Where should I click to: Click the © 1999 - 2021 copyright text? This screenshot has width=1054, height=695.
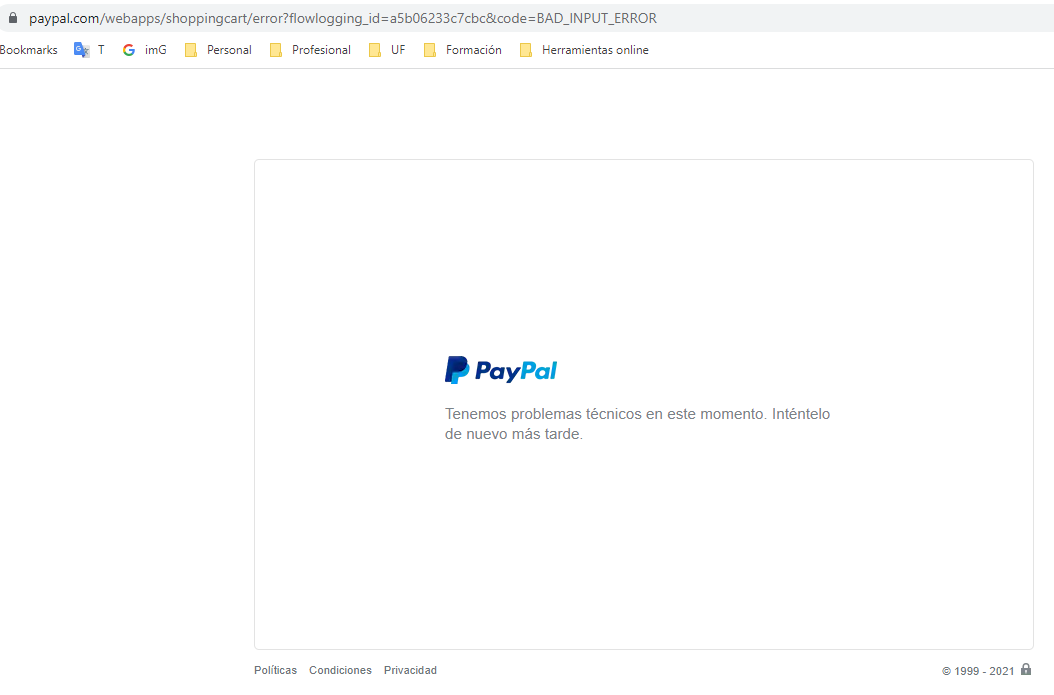[978, 671]
